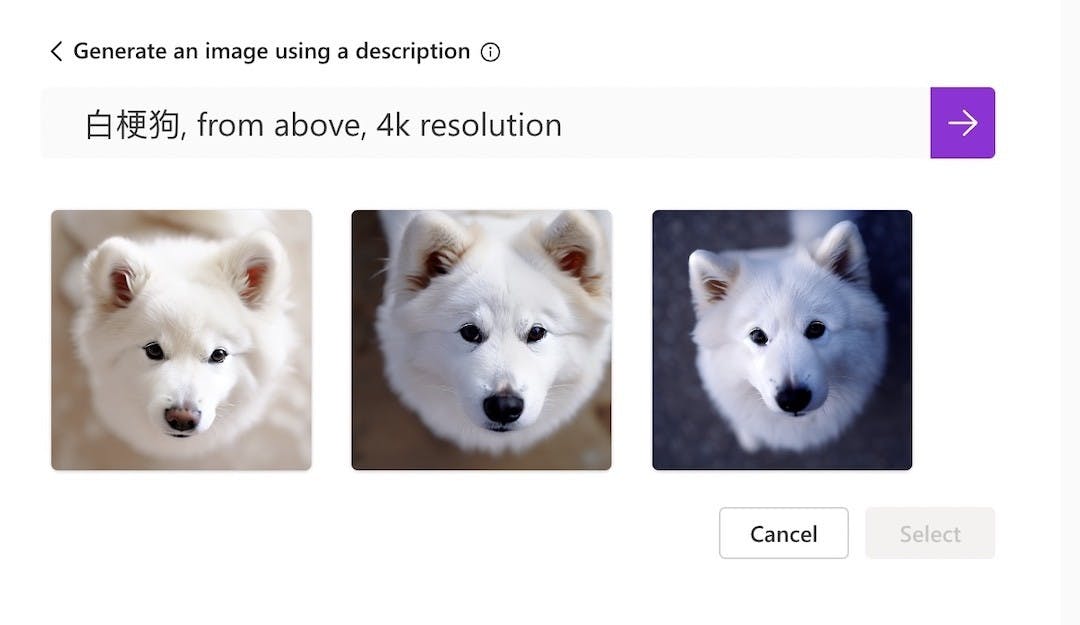
Task: Click "4k" in the description text
Action: [x=393, y=125]
